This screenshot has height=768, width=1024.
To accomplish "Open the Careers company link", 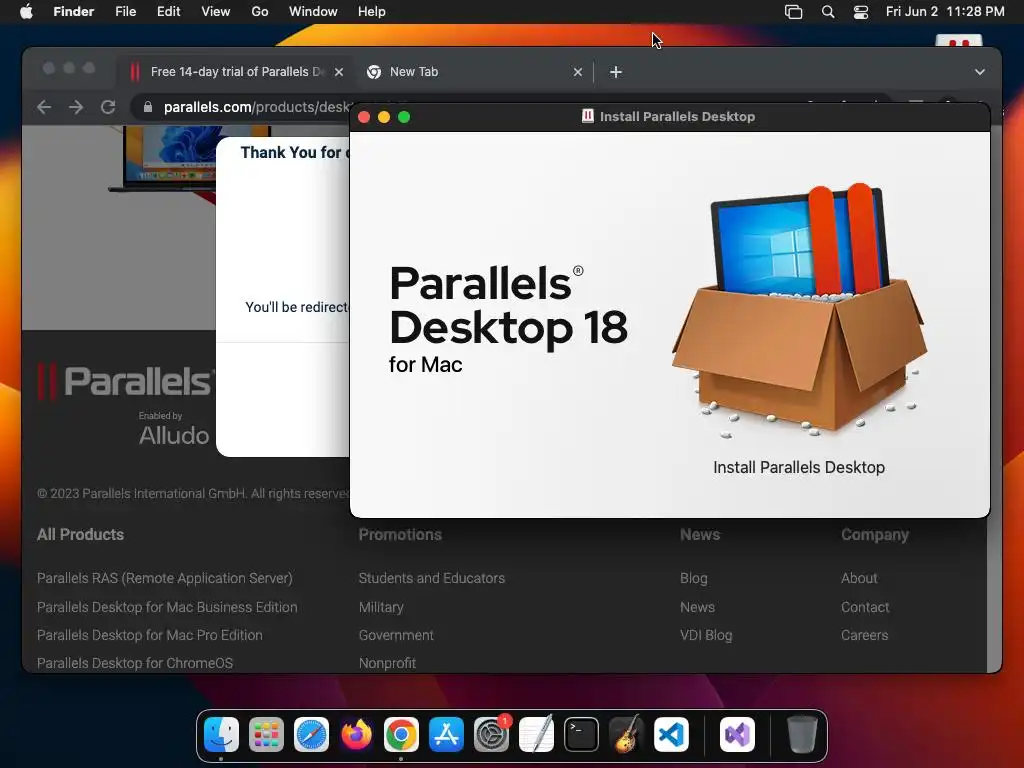I will [x=865, y=635].
